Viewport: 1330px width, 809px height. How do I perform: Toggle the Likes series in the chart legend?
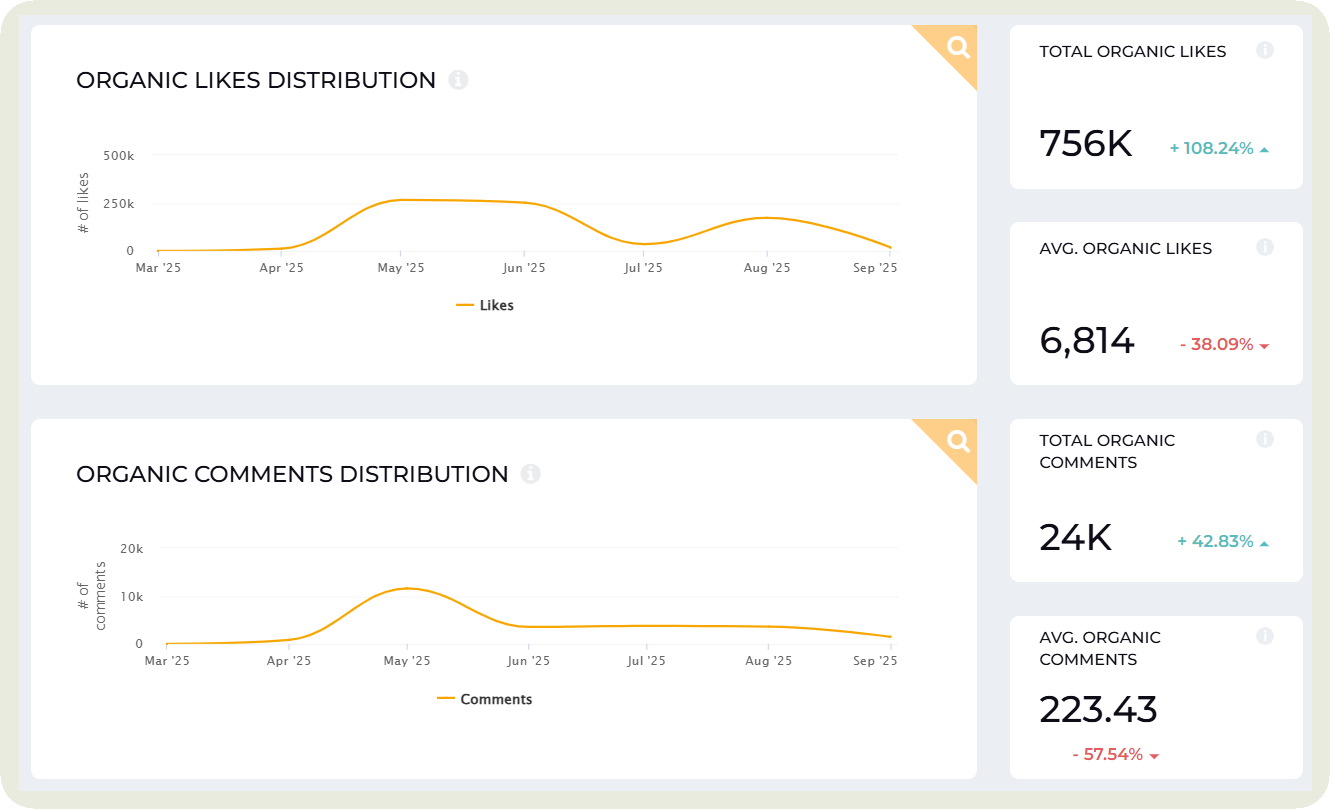tap(485, 305)
